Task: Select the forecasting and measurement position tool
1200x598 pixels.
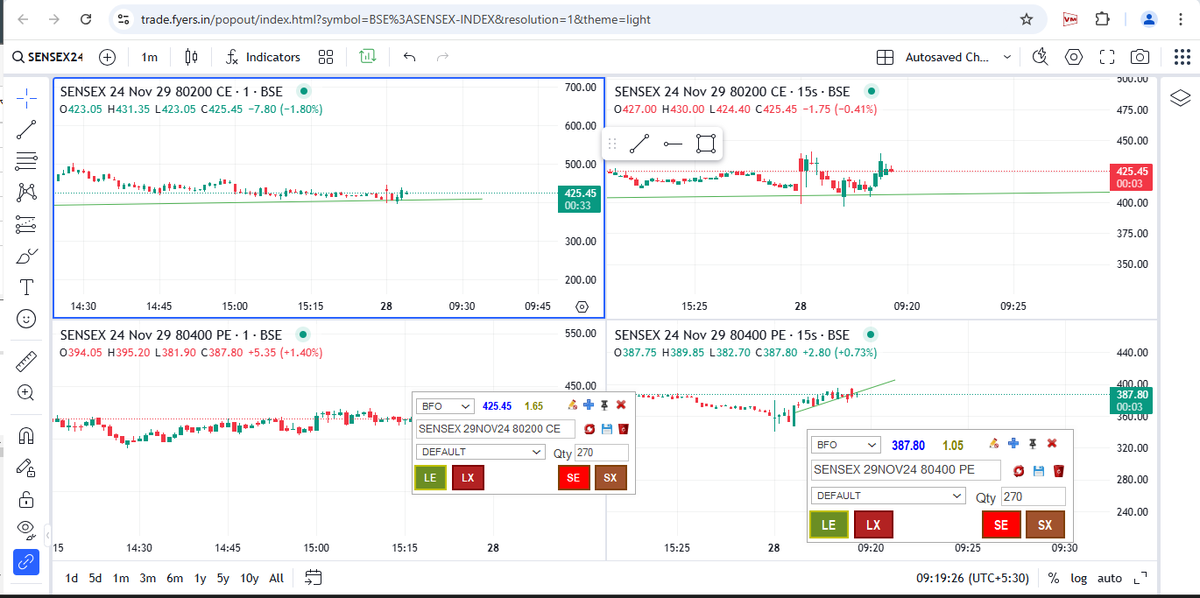Action: [x=27, y=223]
